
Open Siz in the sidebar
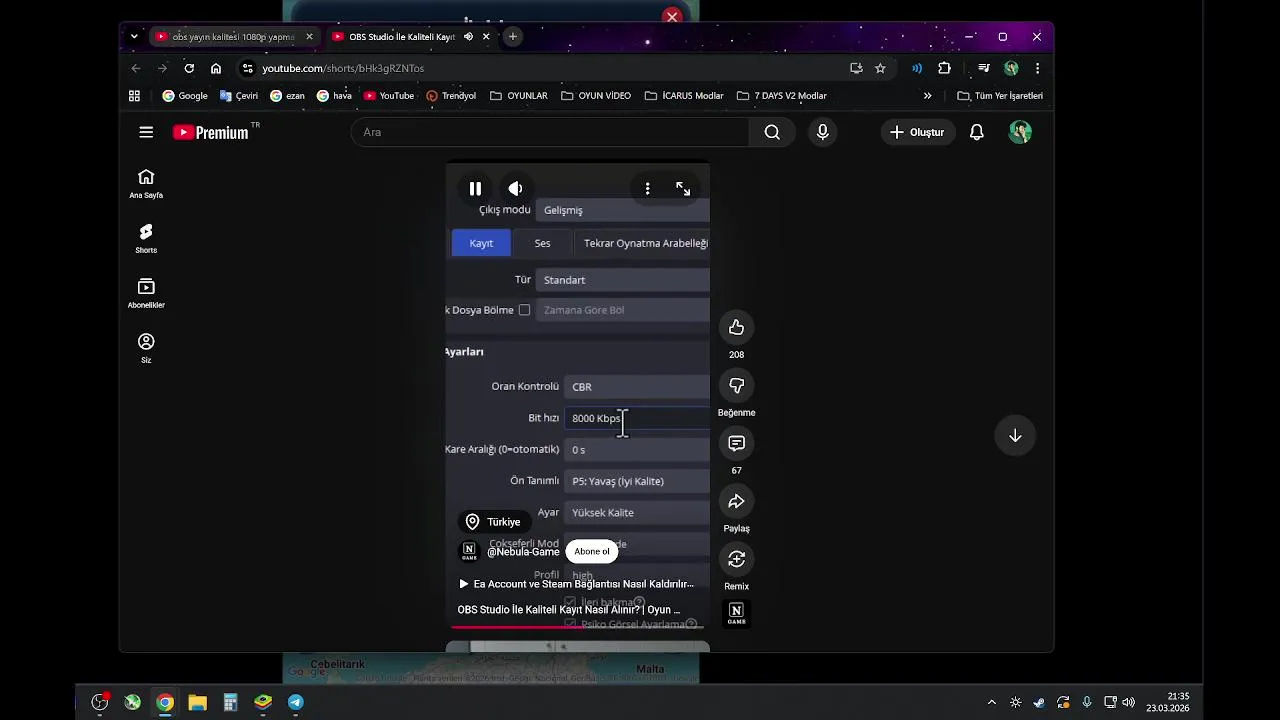(x=146, y=349)
